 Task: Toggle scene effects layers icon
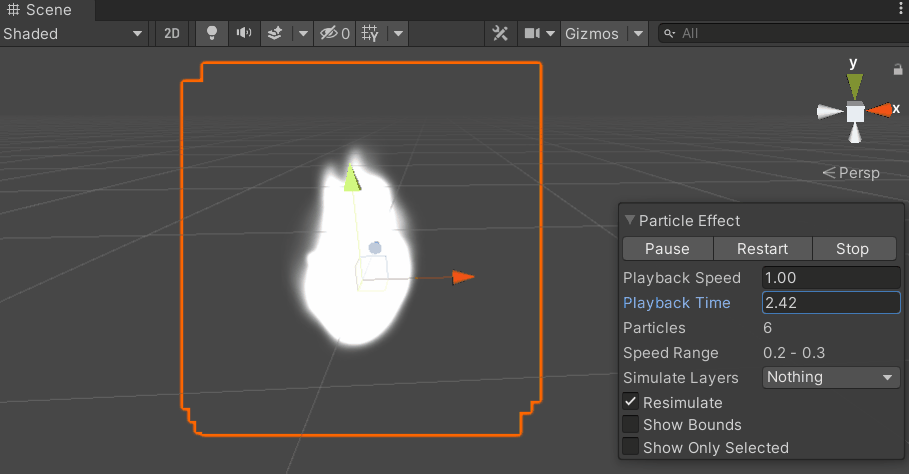click(x=275, y=34)
